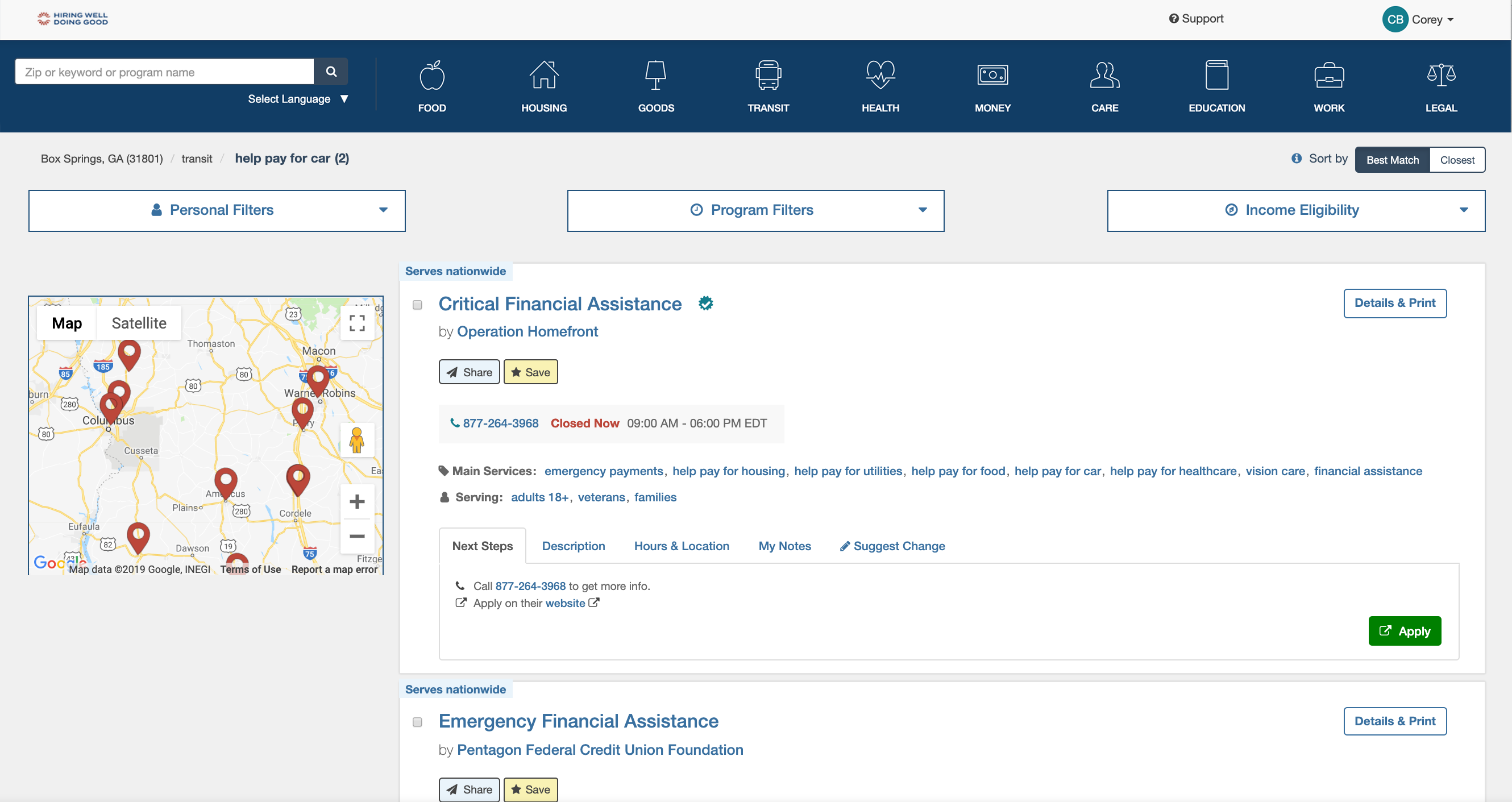Click the map pin near Eufaula
This screenshot has width=1512, height=802.
click(139, 537)
